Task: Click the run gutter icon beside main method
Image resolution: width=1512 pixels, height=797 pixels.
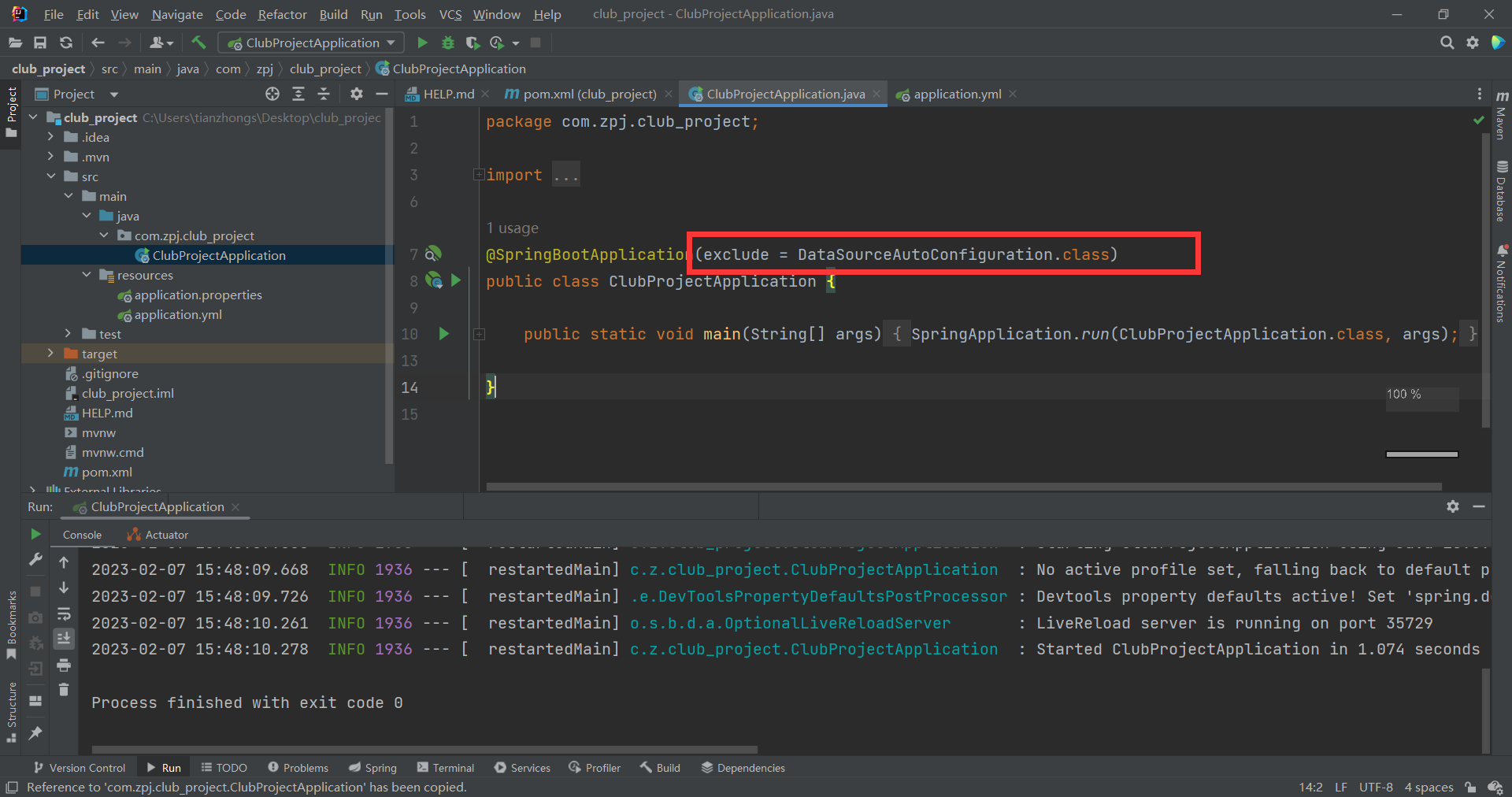Action: 443,334
